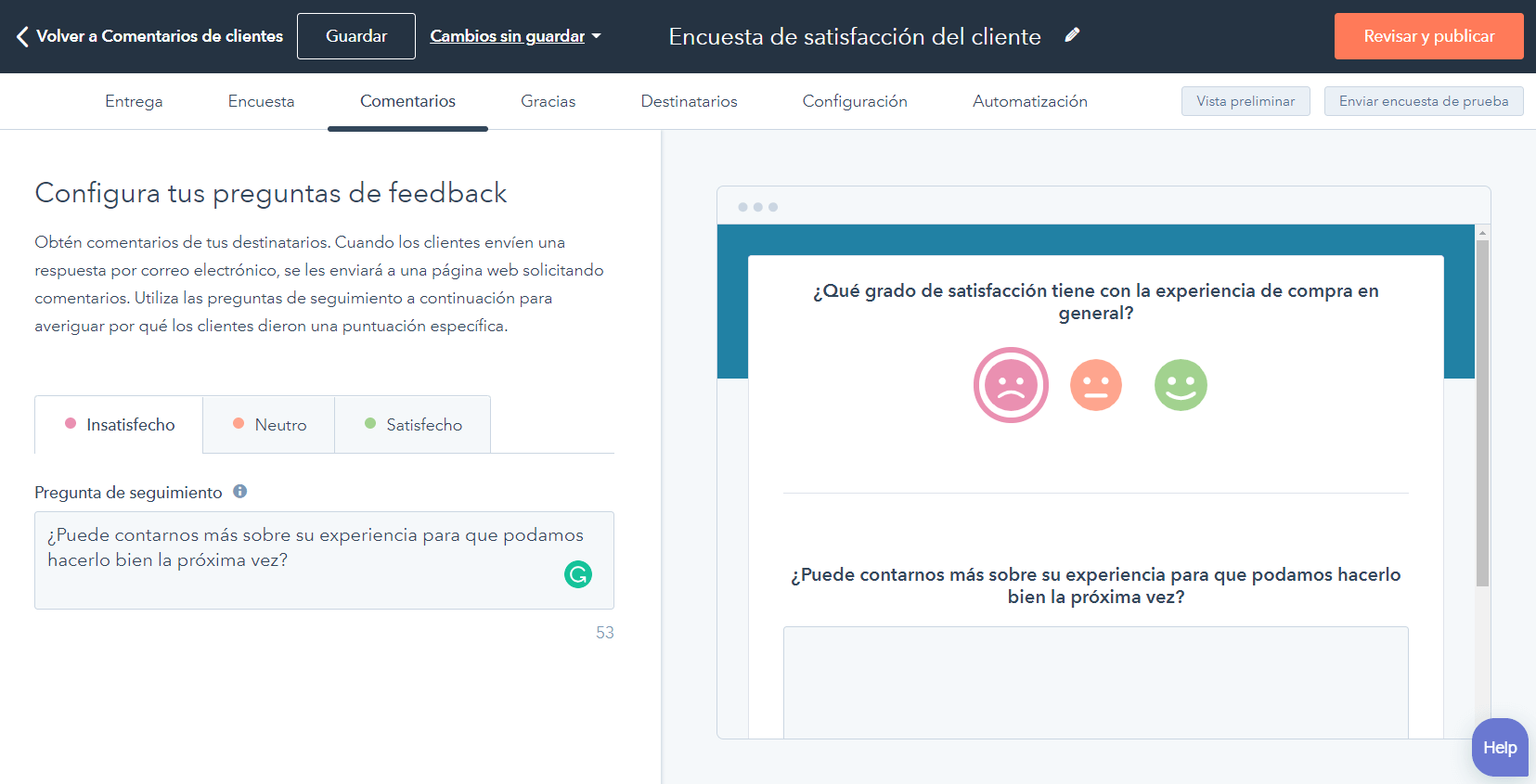Click the preview pane vertical scrollbar
Image resolution: width=1536 pixels, height=784 pixels.
click(1482, 413)
